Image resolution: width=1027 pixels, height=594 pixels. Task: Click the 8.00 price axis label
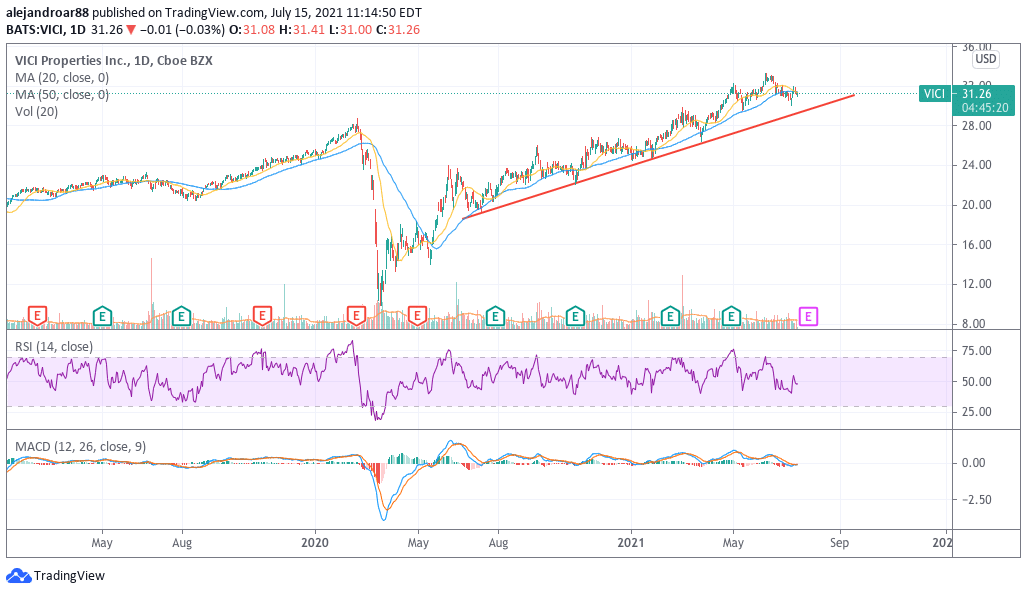pos(973,324)
